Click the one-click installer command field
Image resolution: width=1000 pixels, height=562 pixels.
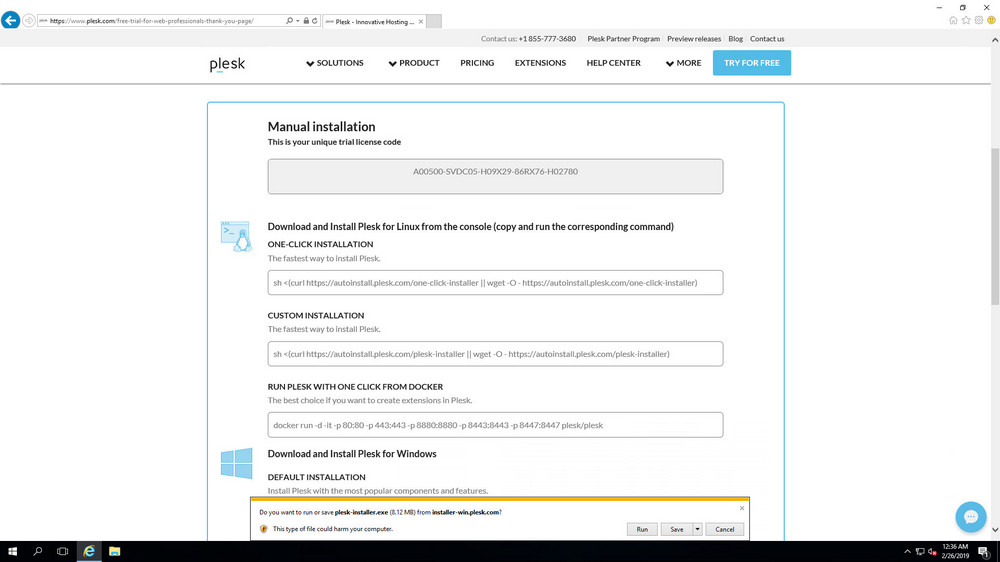pyautogui.click(x=496, y=283)
